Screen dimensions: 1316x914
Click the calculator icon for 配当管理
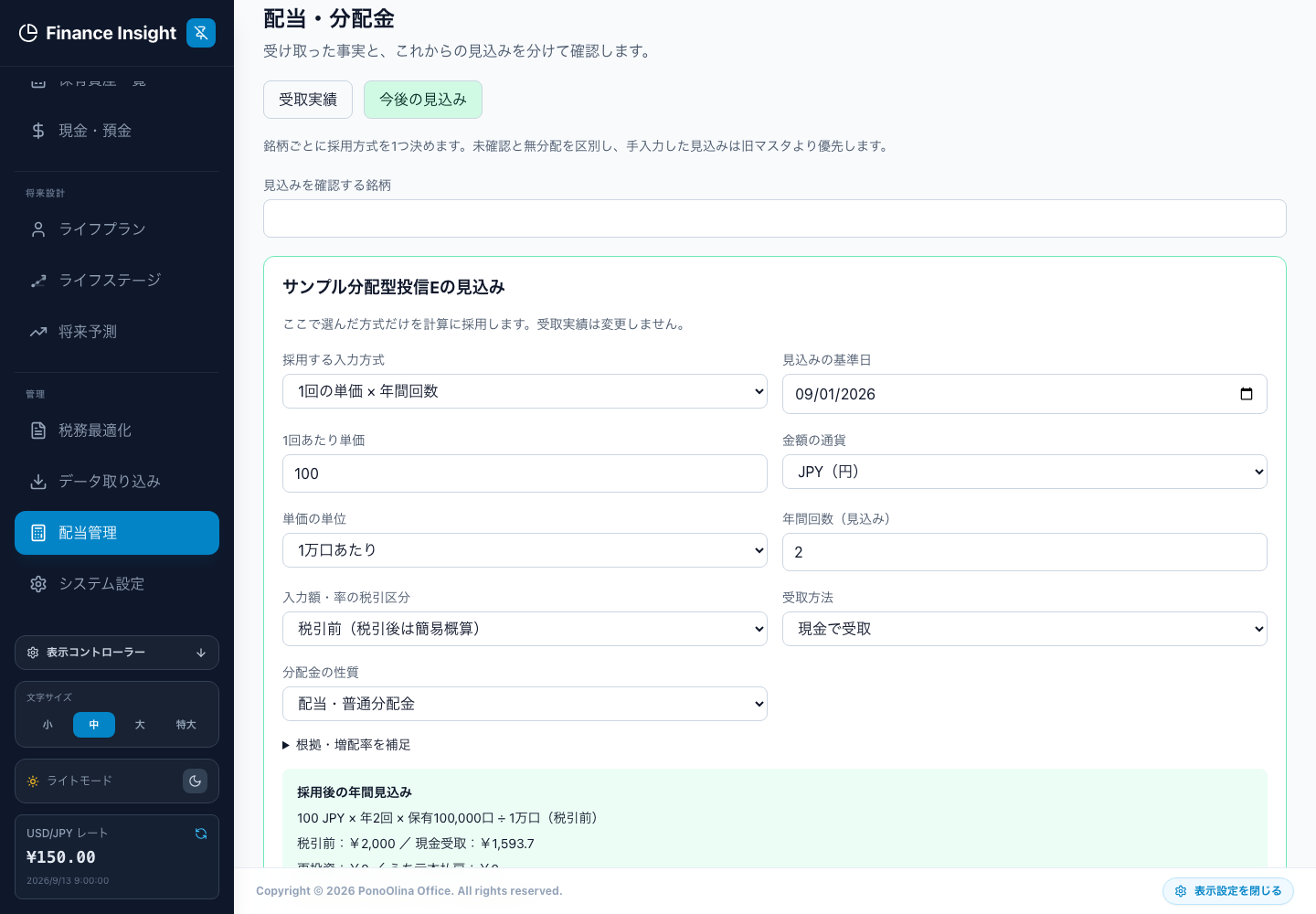pyautogui.click(x=38, y=533)
